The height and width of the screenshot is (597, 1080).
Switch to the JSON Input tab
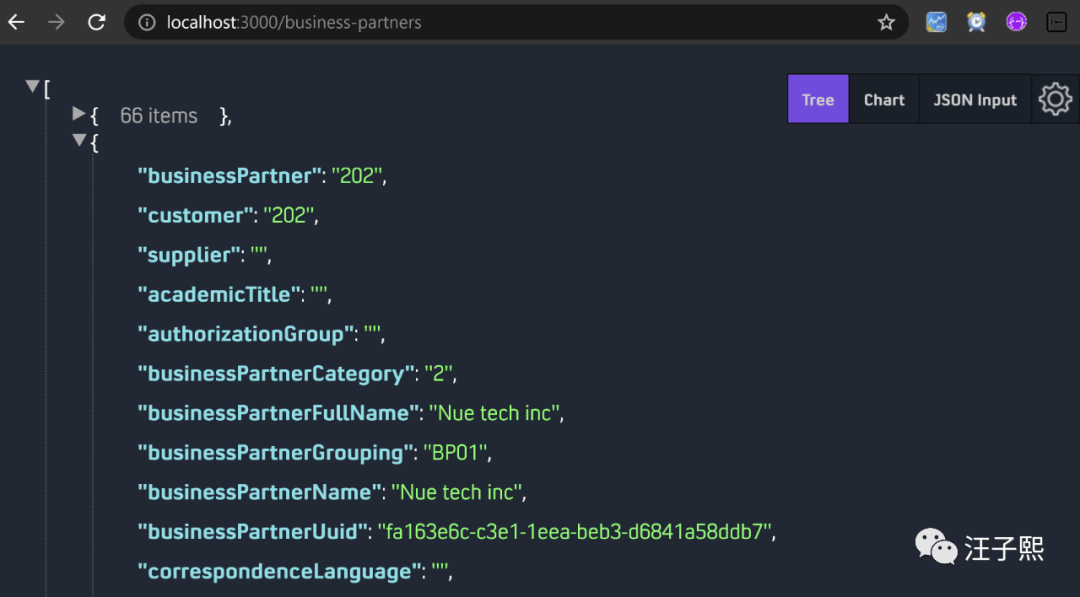coord(975,100)
